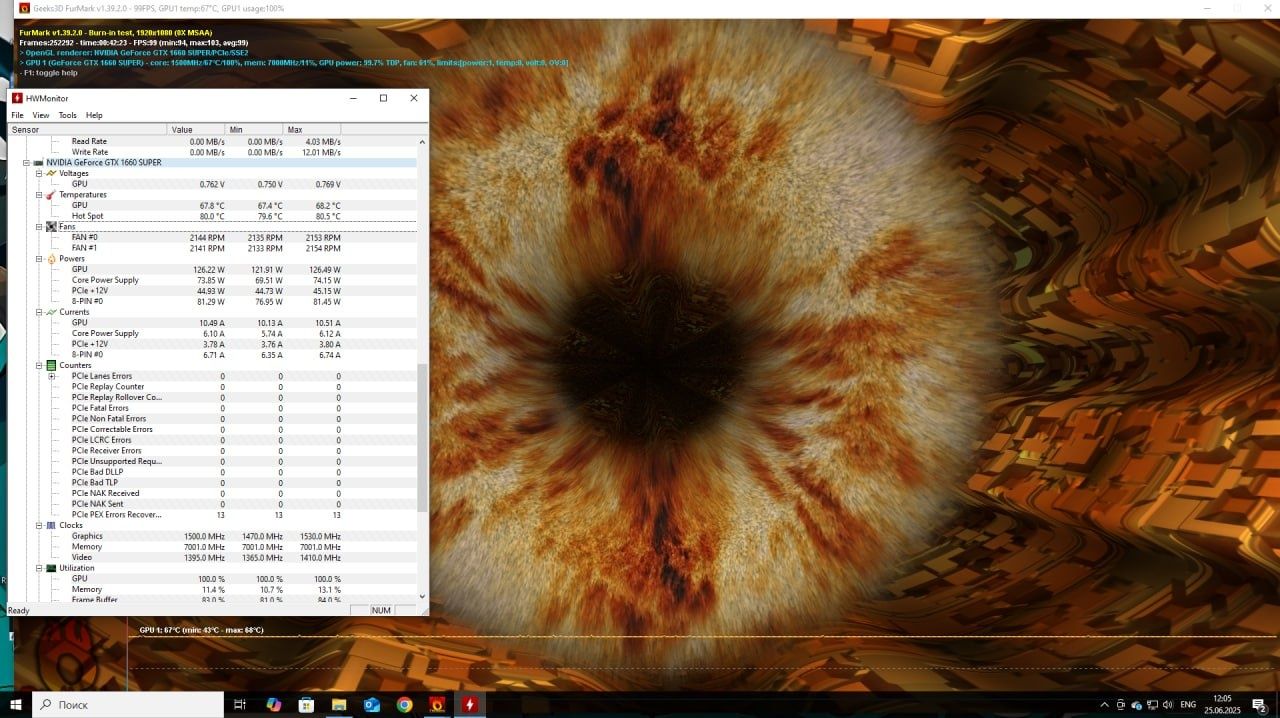This screenshot has width=1280, height=718.
Task: Click the Max column header
Action: coord(313,130)
